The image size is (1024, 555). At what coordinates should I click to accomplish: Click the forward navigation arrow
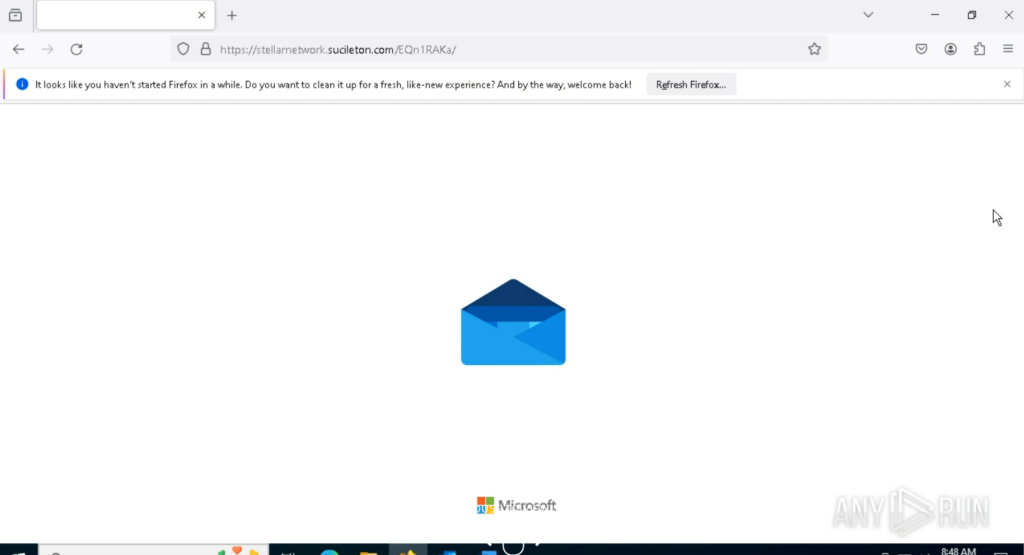(47, 49)
